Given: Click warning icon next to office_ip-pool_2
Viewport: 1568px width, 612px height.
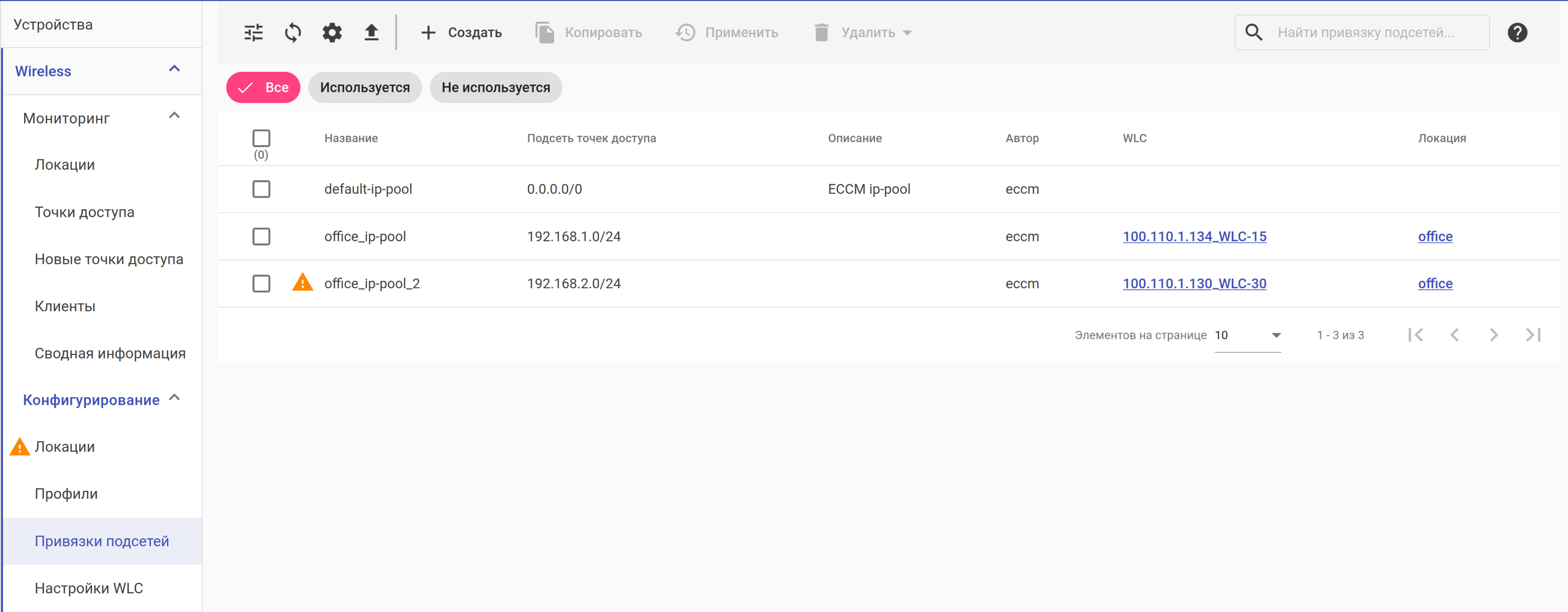Looking at the screenshot, I should (x=303, y=283).
